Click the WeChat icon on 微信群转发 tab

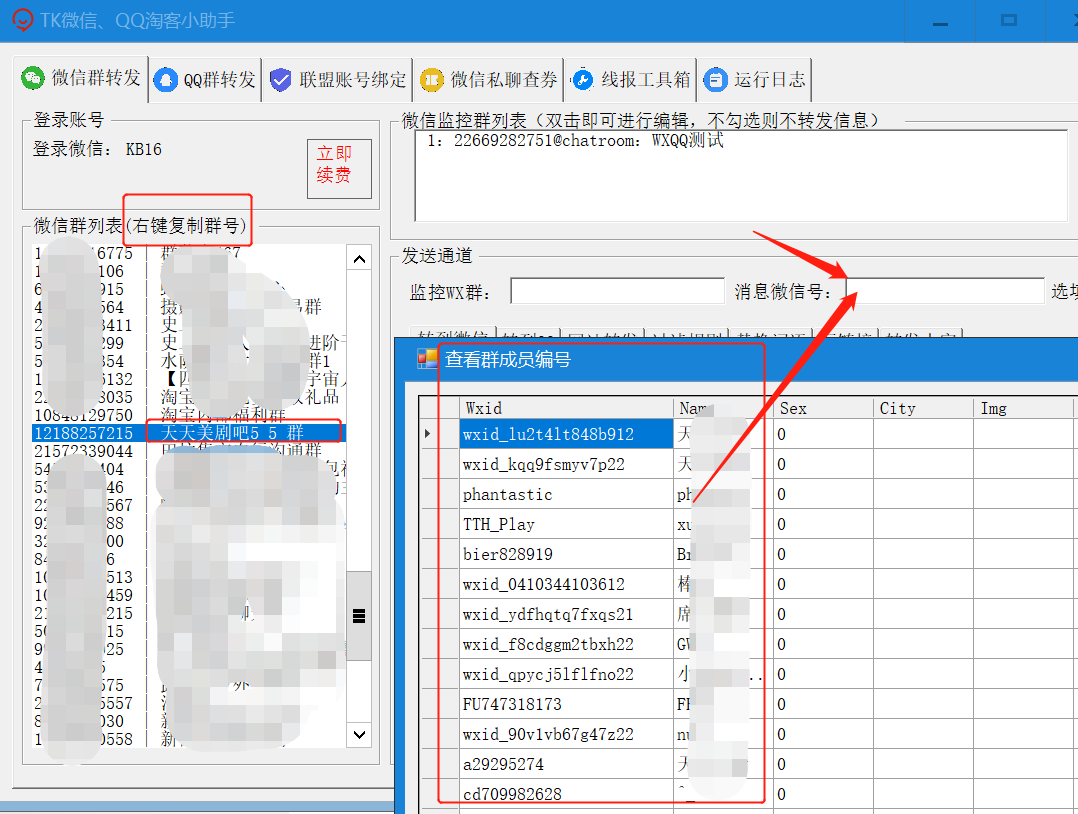pyautogui.click(x=33, y=78)
